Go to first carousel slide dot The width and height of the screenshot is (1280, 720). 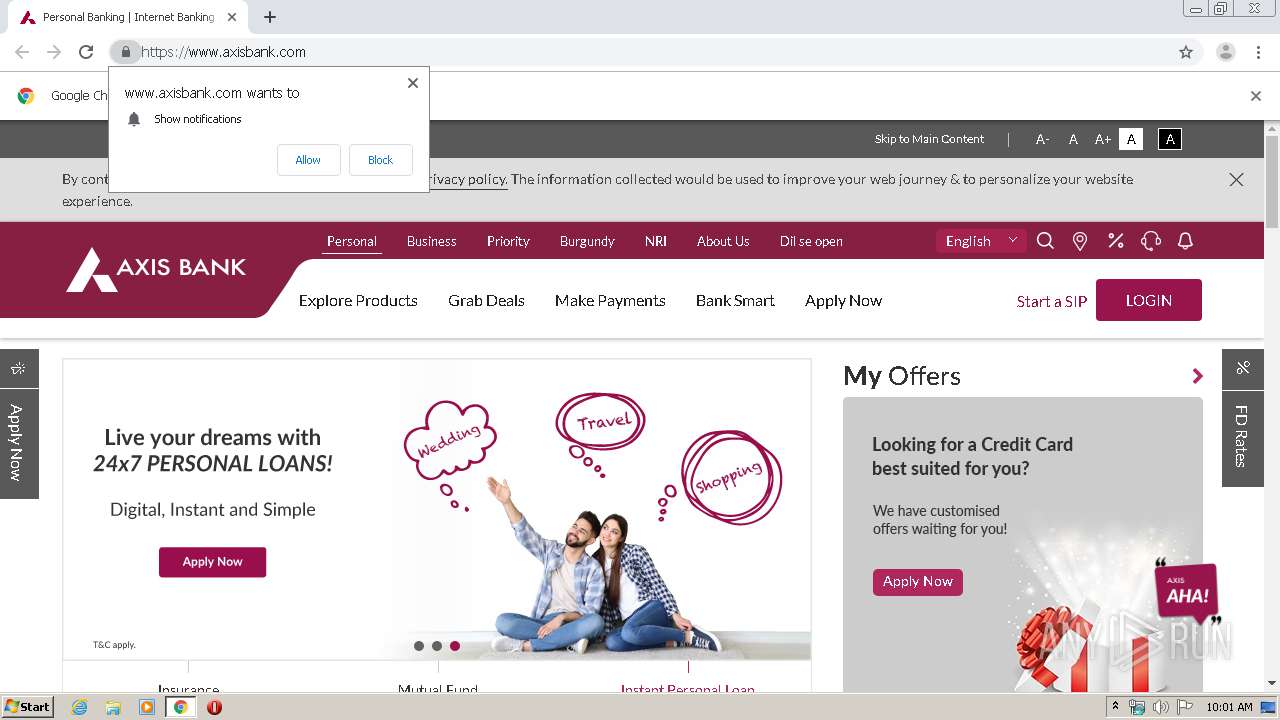[x=419, y=646]
